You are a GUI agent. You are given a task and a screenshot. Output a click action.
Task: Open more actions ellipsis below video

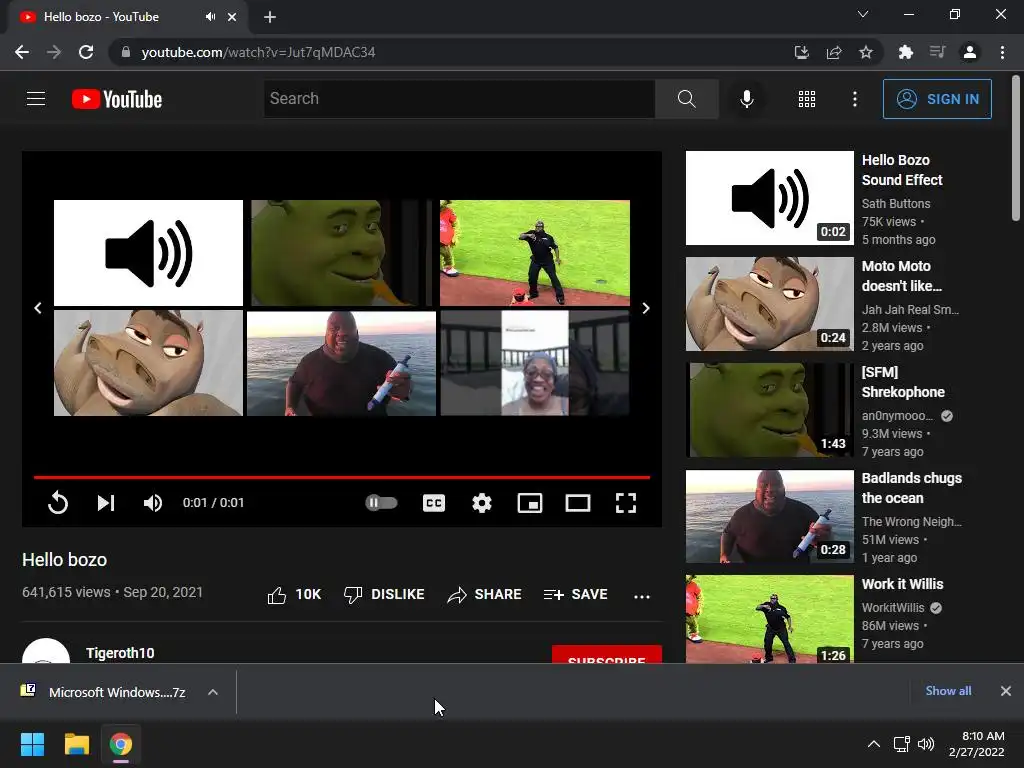(642, 596)
